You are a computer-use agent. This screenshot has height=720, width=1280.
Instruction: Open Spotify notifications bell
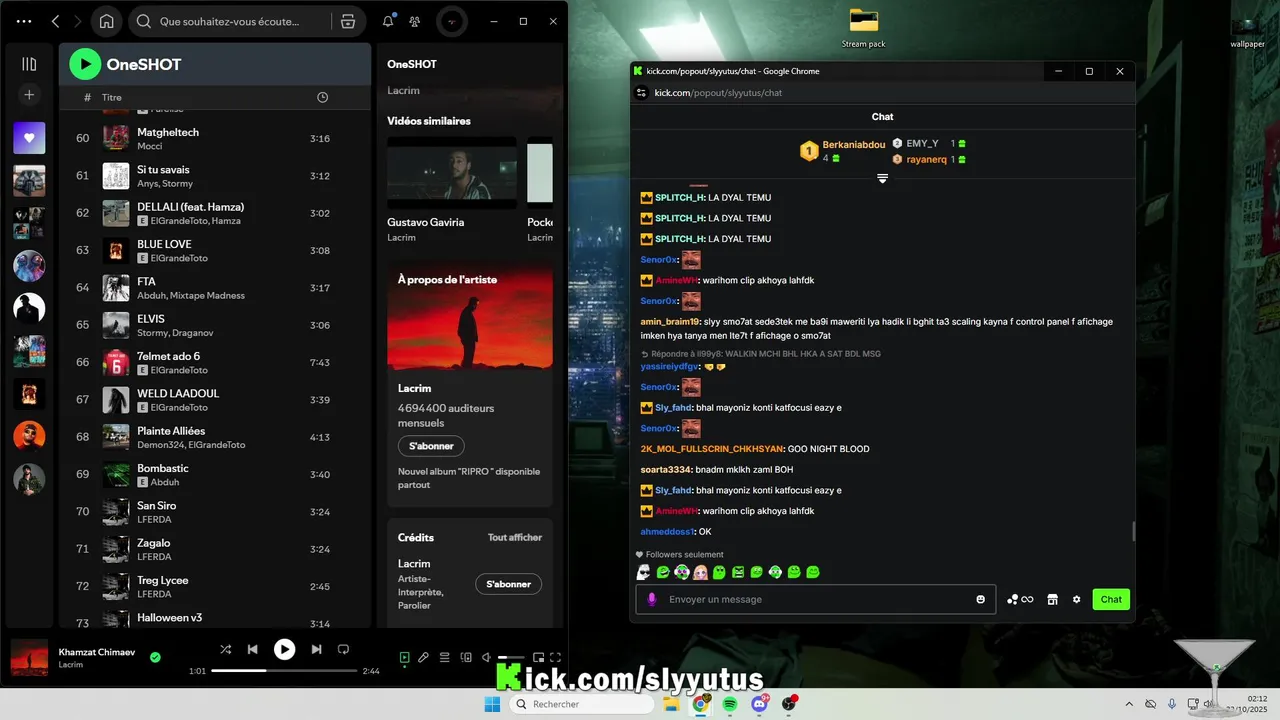click(388, 21)
